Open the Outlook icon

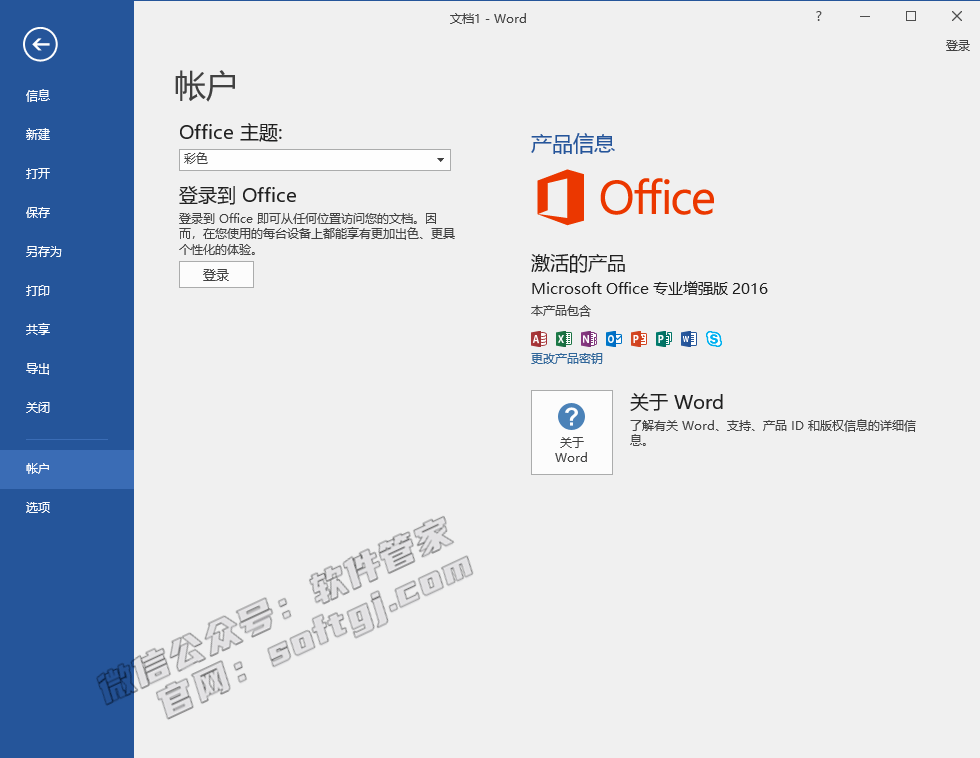pos(614,339)
